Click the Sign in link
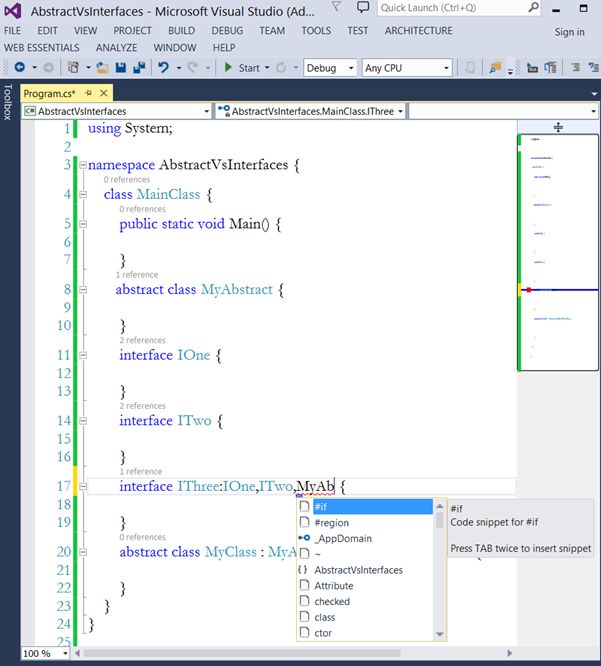601x666 pixels. point(569,32)
